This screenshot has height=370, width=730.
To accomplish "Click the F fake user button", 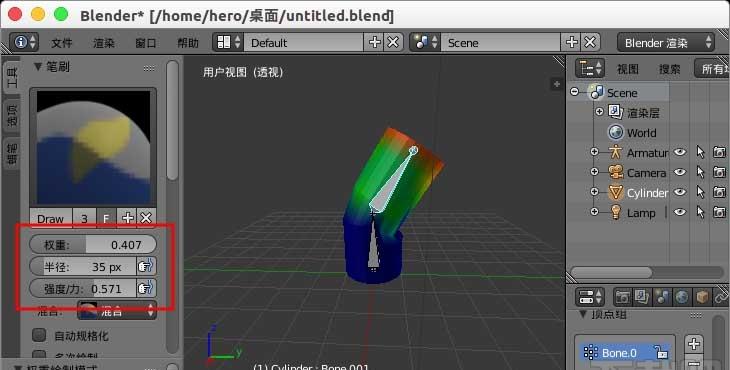I will [106, 218].
